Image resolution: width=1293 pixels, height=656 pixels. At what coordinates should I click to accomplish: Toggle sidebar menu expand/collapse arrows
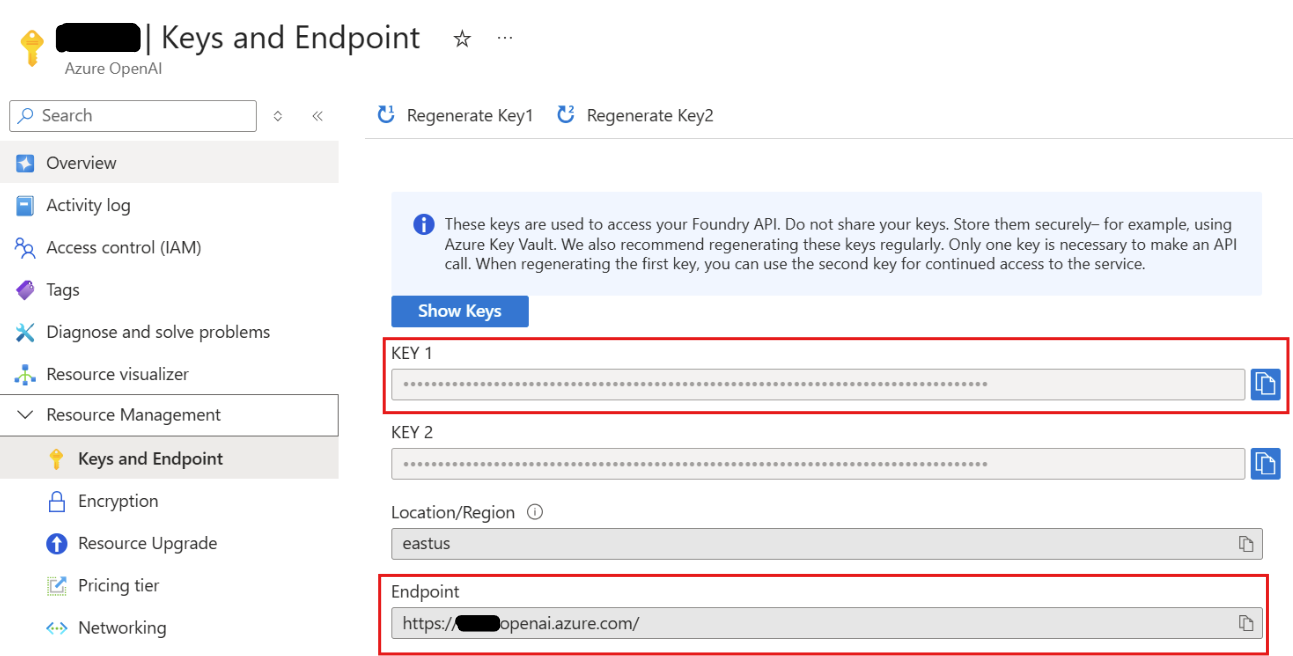(278, 116)
